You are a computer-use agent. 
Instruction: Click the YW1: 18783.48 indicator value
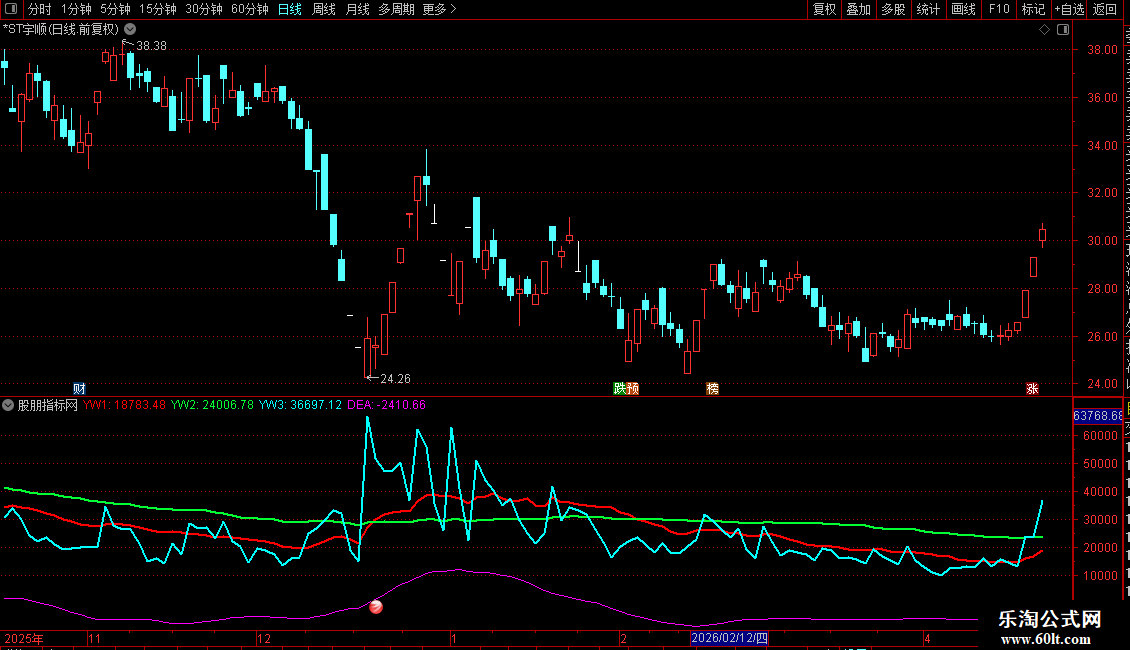coord(124,405)
